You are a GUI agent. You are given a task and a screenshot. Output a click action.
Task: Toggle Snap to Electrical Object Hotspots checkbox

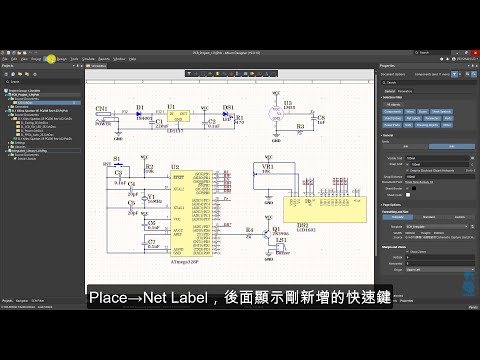[408, 170]
